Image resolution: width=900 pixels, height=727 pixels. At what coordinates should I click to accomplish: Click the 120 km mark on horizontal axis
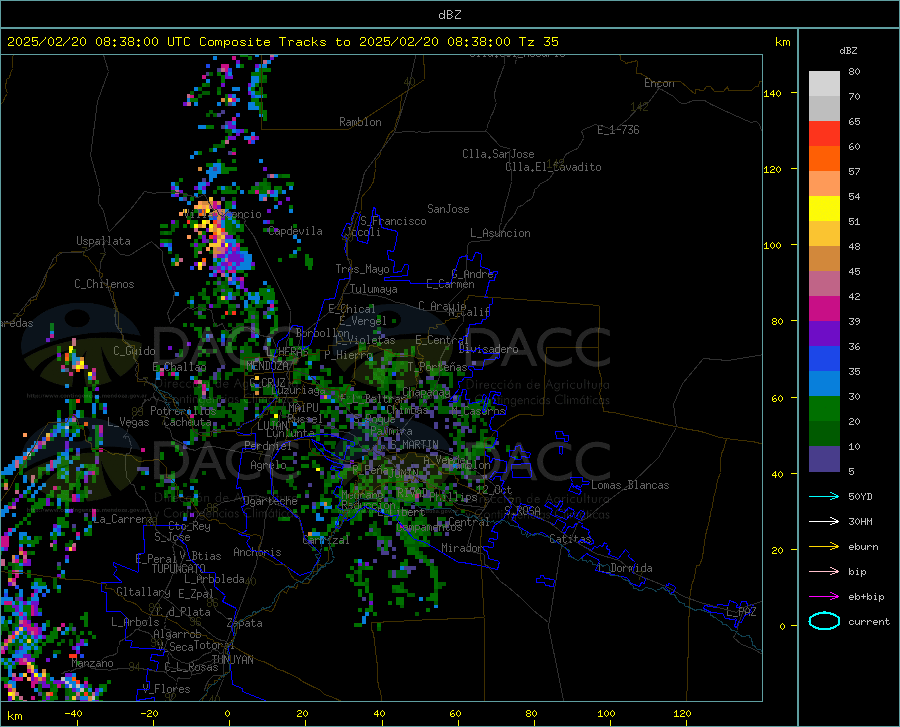[x=682, y=714]
